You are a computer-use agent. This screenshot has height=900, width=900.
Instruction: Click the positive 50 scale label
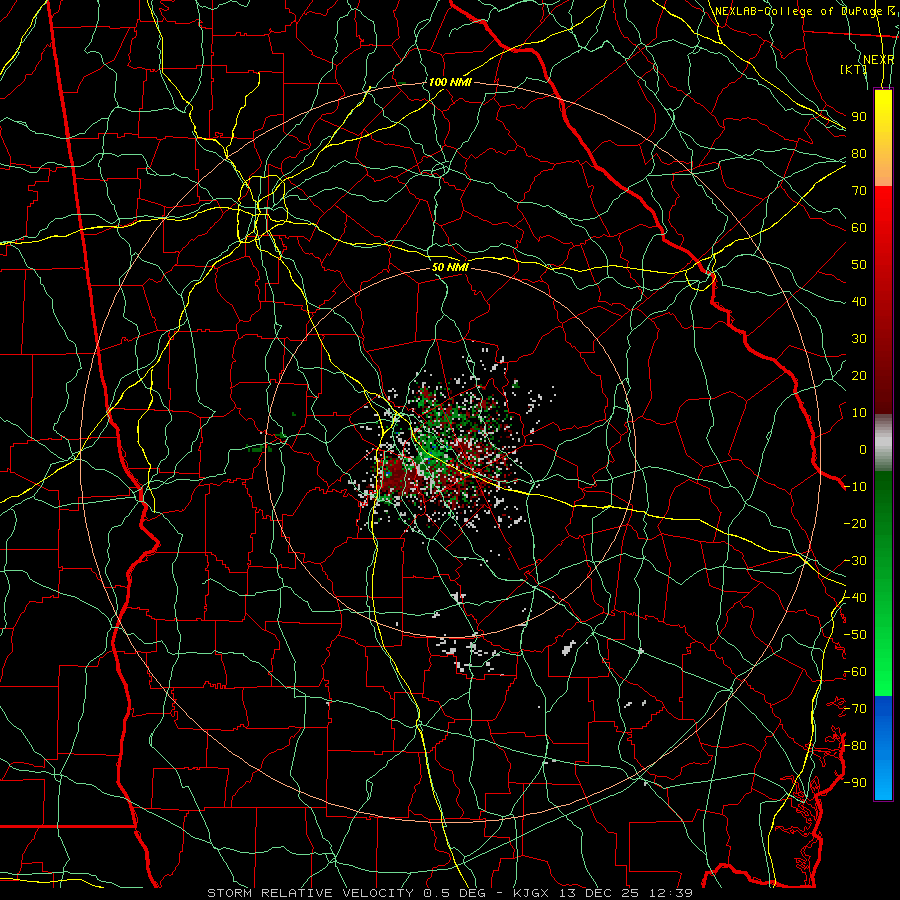(x=859, y=265)
